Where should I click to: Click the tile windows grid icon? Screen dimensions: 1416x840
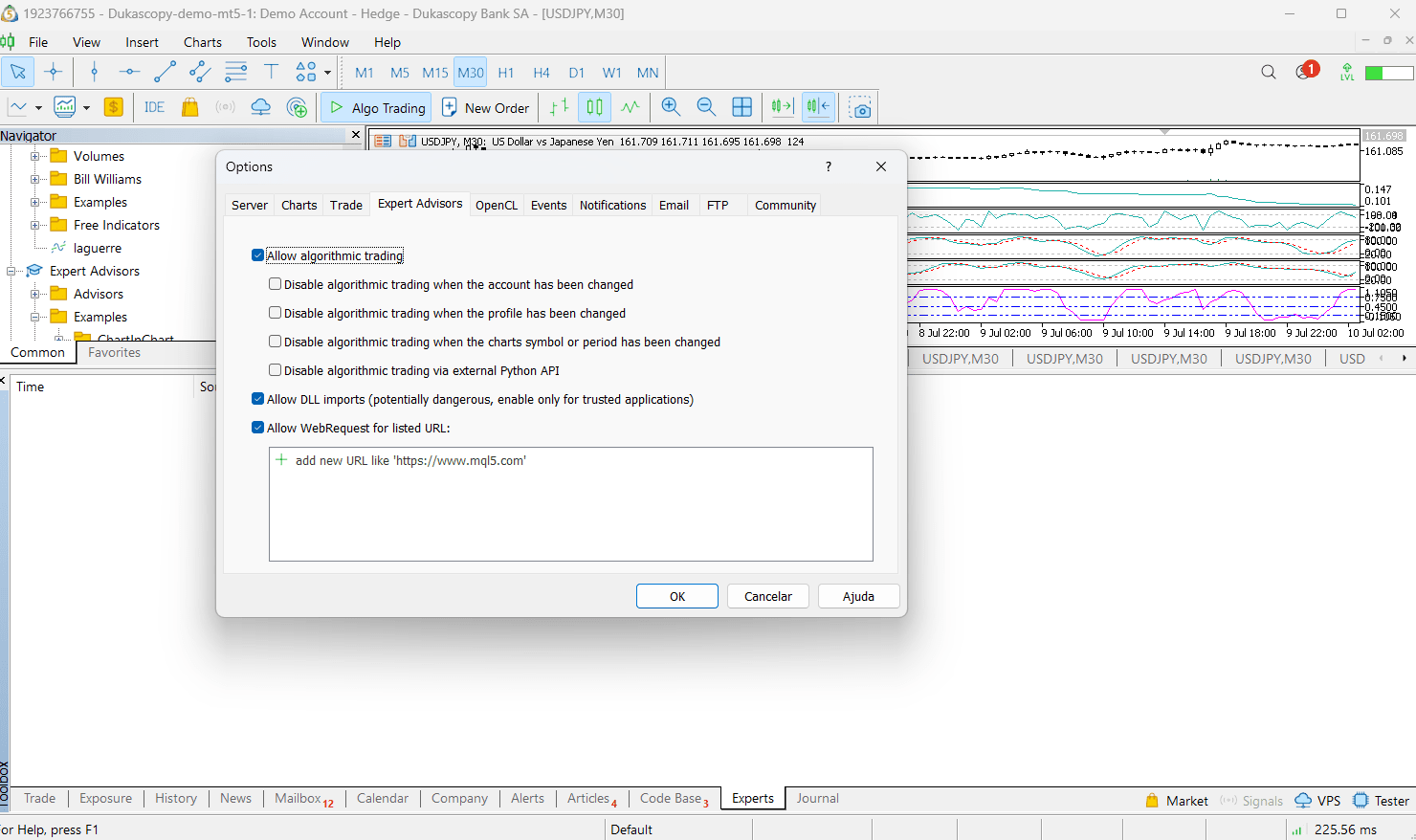pyautogui.click(x=741, y=107)
